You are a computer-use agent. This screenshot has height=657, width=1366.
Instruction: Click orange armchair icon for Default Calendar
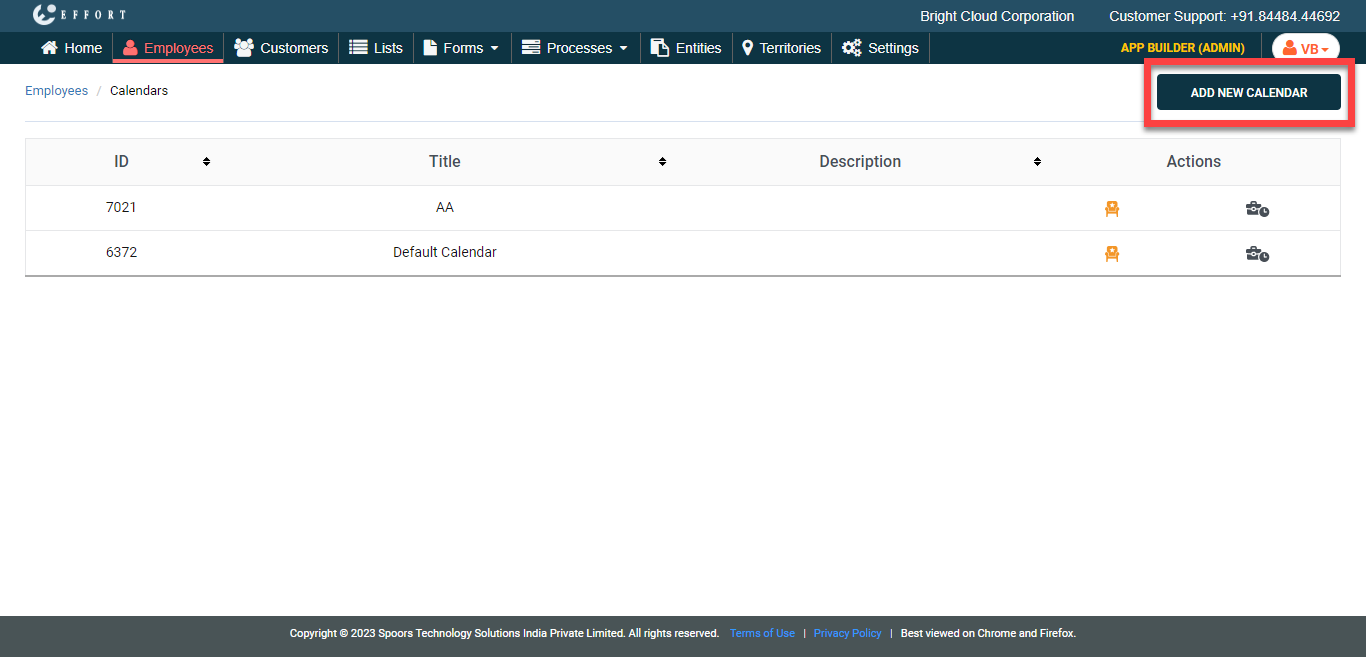point(1111,254)
